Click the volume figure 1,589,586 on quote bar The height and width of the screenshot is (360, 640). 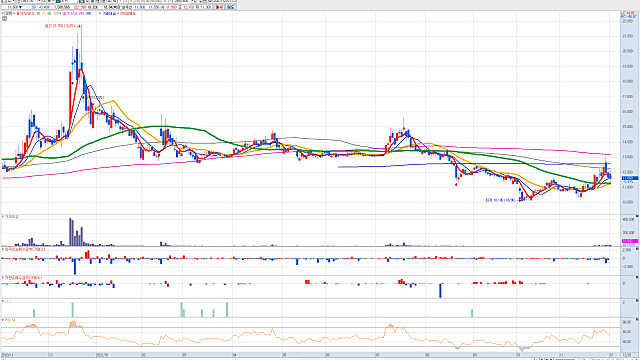61,7
